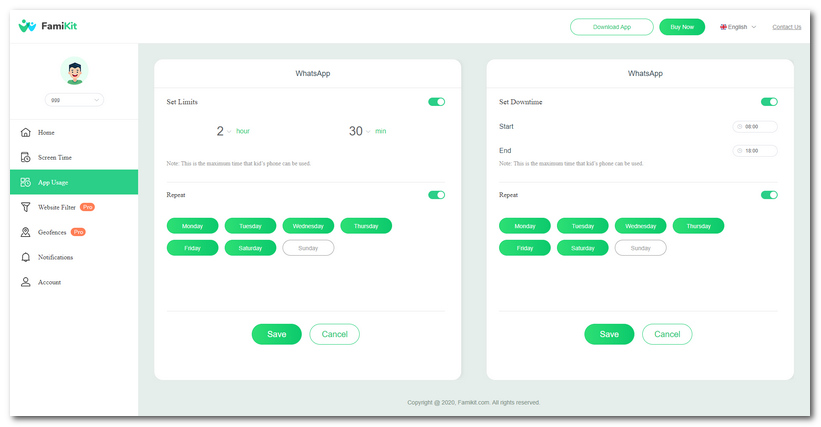Click the Geofences location icon

tap(25, 232)
